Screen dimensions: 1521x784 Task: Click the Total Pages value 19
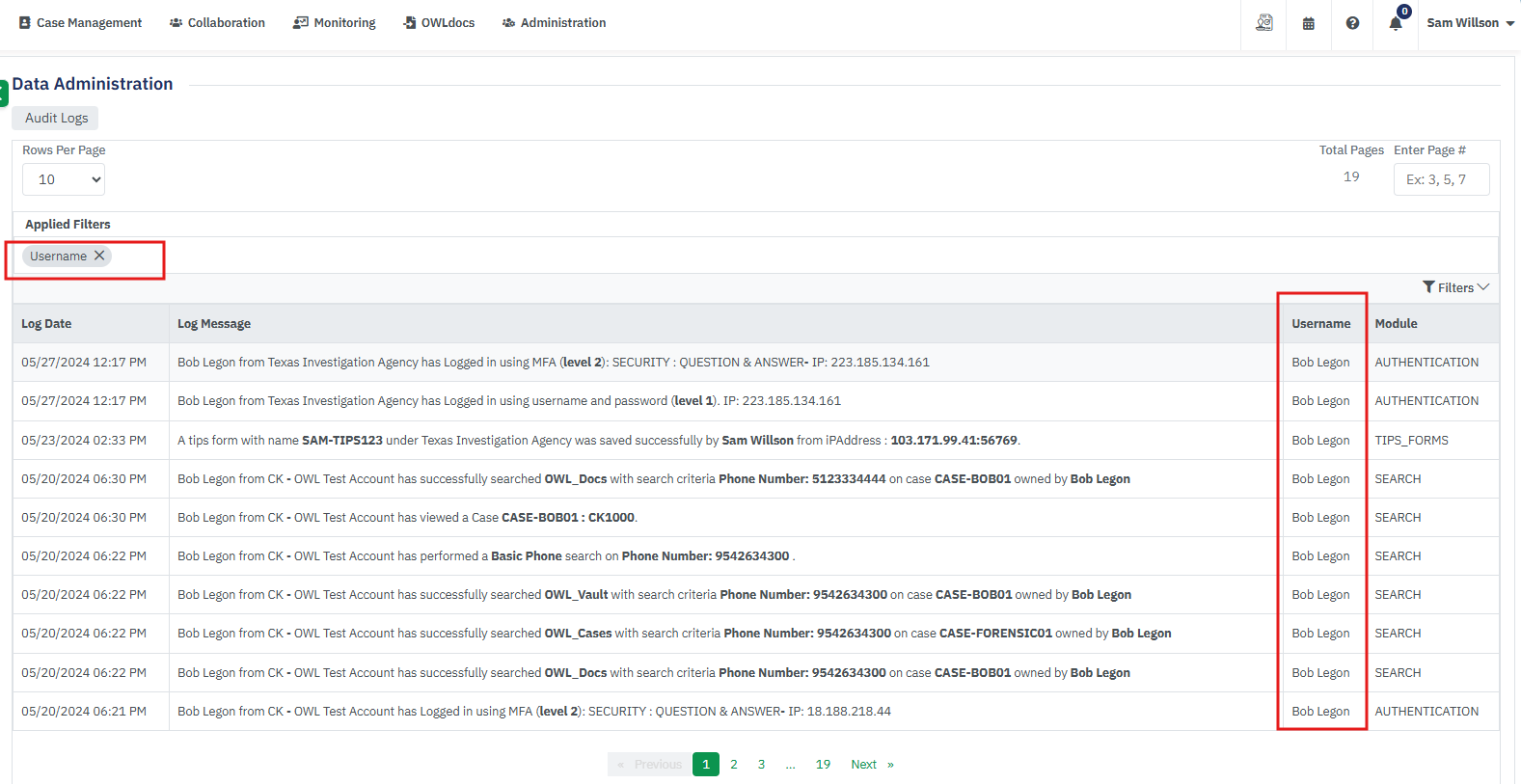(x=1351, y=177)
